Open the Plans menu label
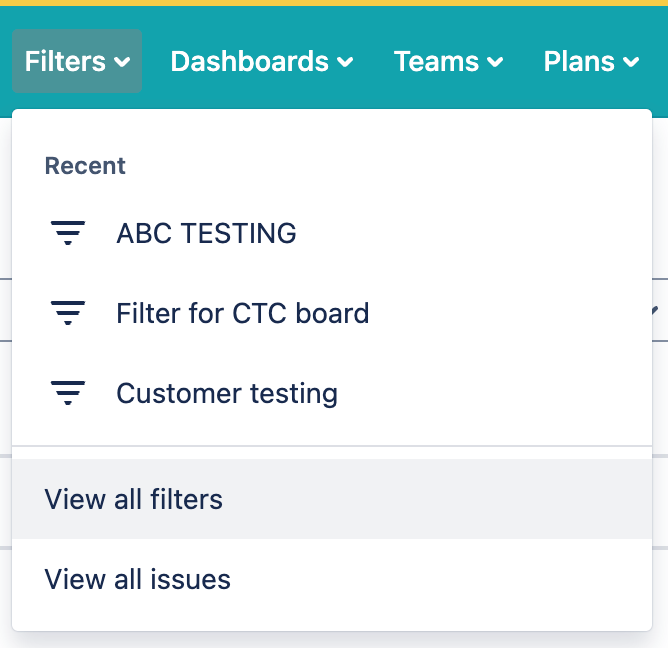This screenshot has width=668, height=648. tap(580, 62)
